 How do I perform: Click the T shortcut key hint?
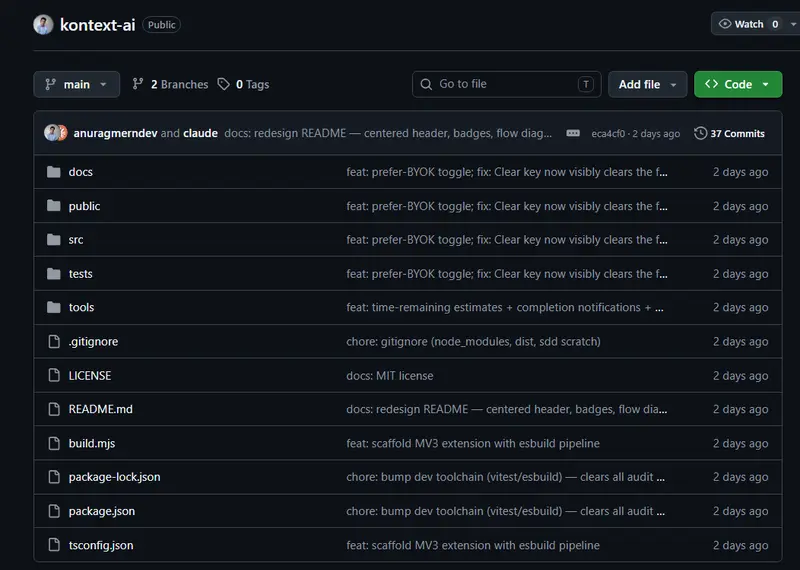pyautogui.click(x=586, y=84)
